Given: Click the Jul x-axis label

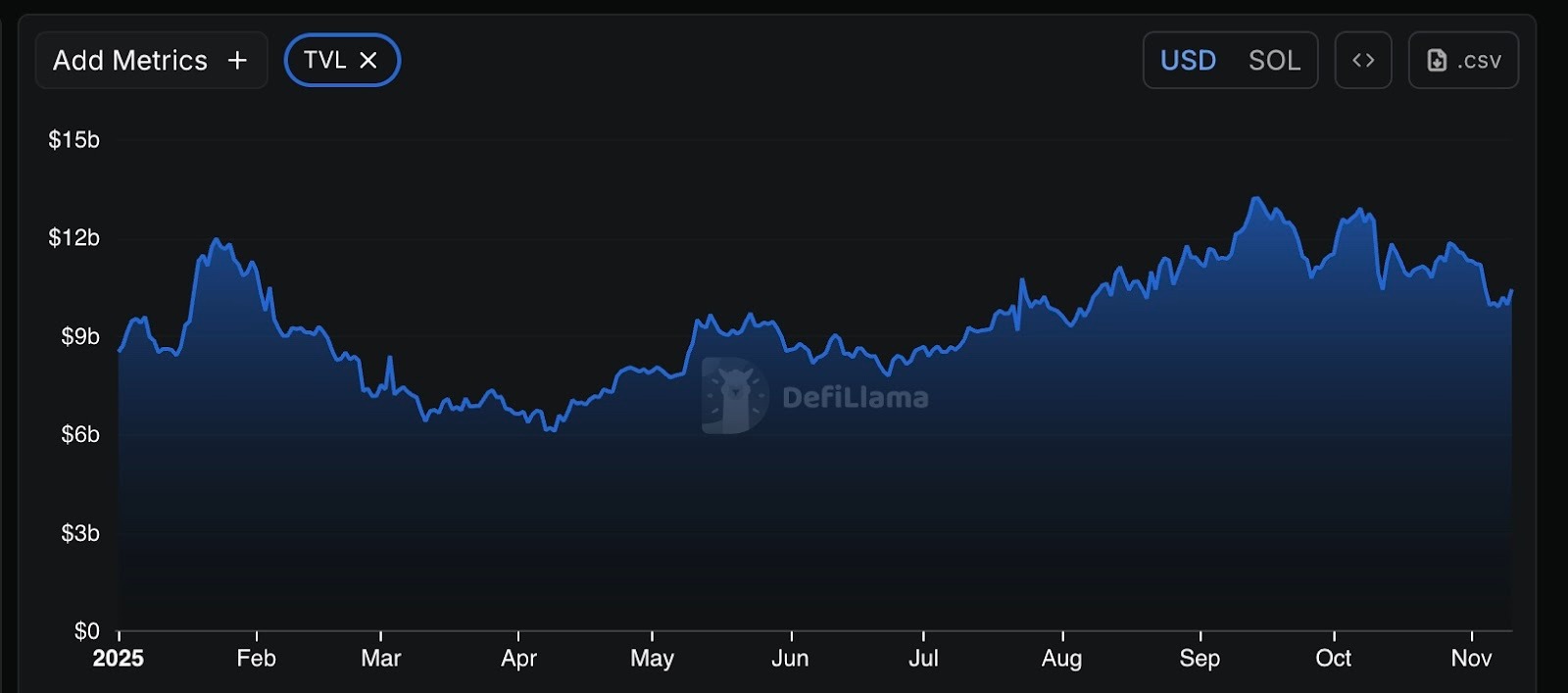Looking at the screenshot, I should 923,659.
